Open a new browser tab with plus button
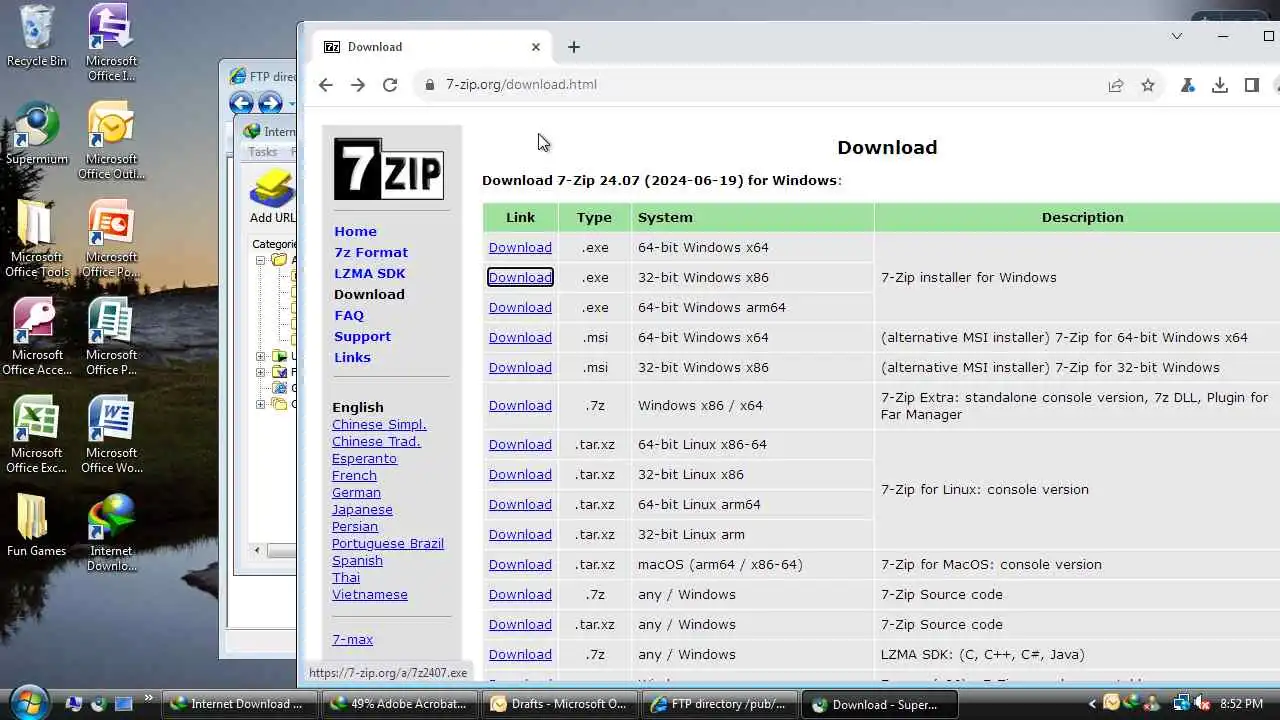This screenshot has height=720, width=1280. click(x=573, y=47)
